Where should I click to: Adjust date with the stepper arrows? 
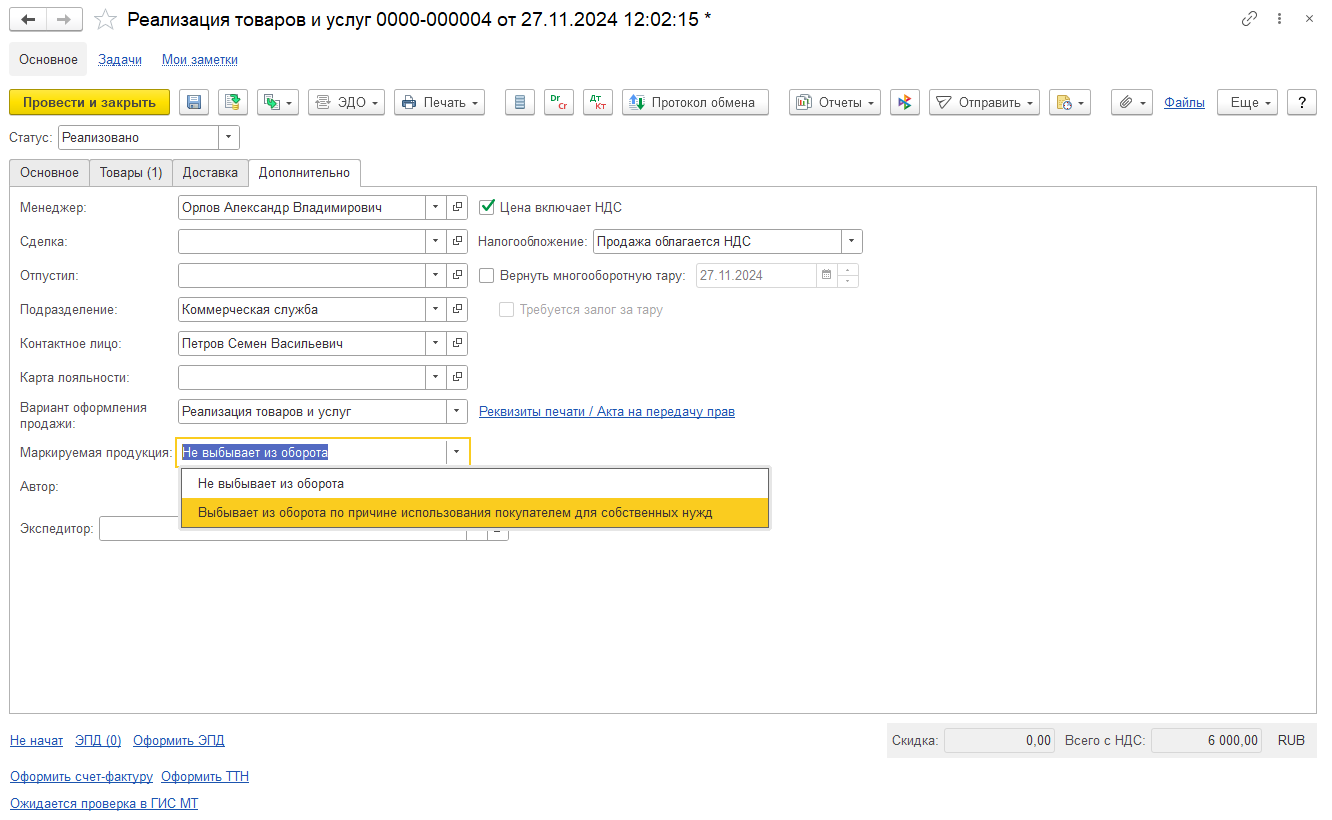point(848,275)
